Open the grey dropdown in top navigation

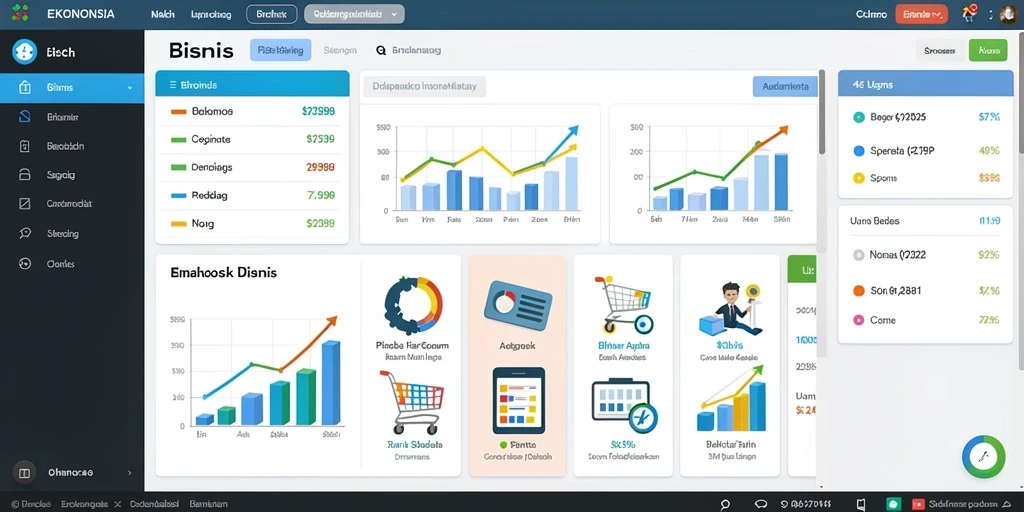[x=354, y=14]
